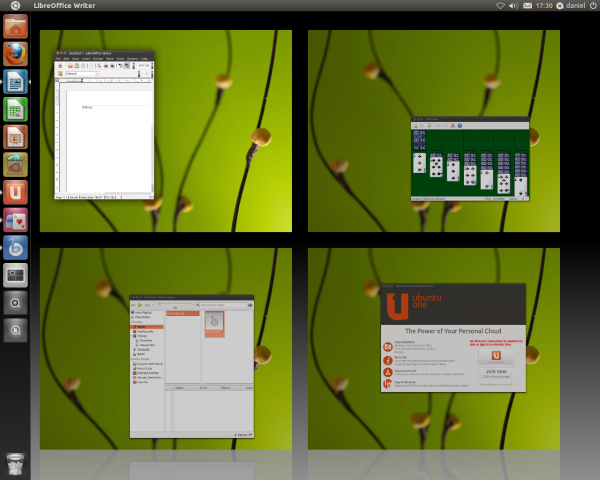Open the Ubuntu Dash home button
Viewport: 600px width, 480px height.
(14, 6)
